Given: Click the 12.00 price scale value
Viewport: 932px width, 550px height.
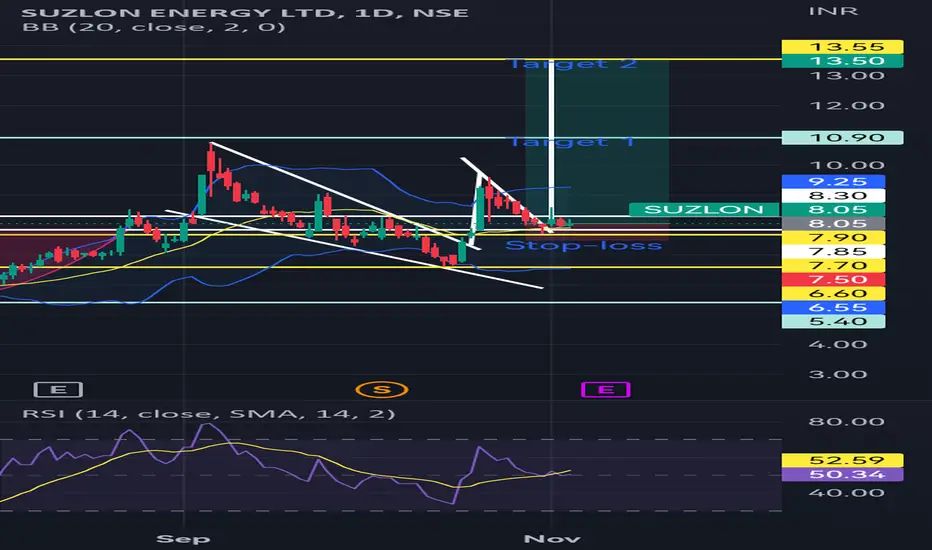Looking at the screenshot, I should coord(846,106).
